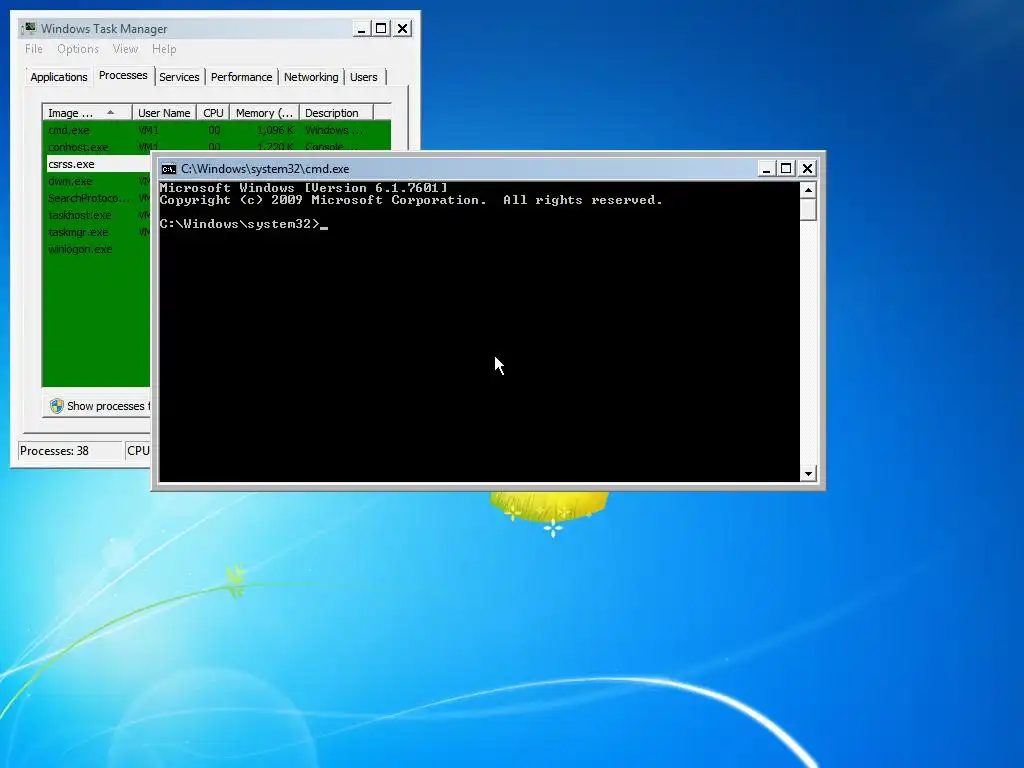
Task: Select the taskhost.exe process row
Action: pyautogui.click(x=97, y=215)
